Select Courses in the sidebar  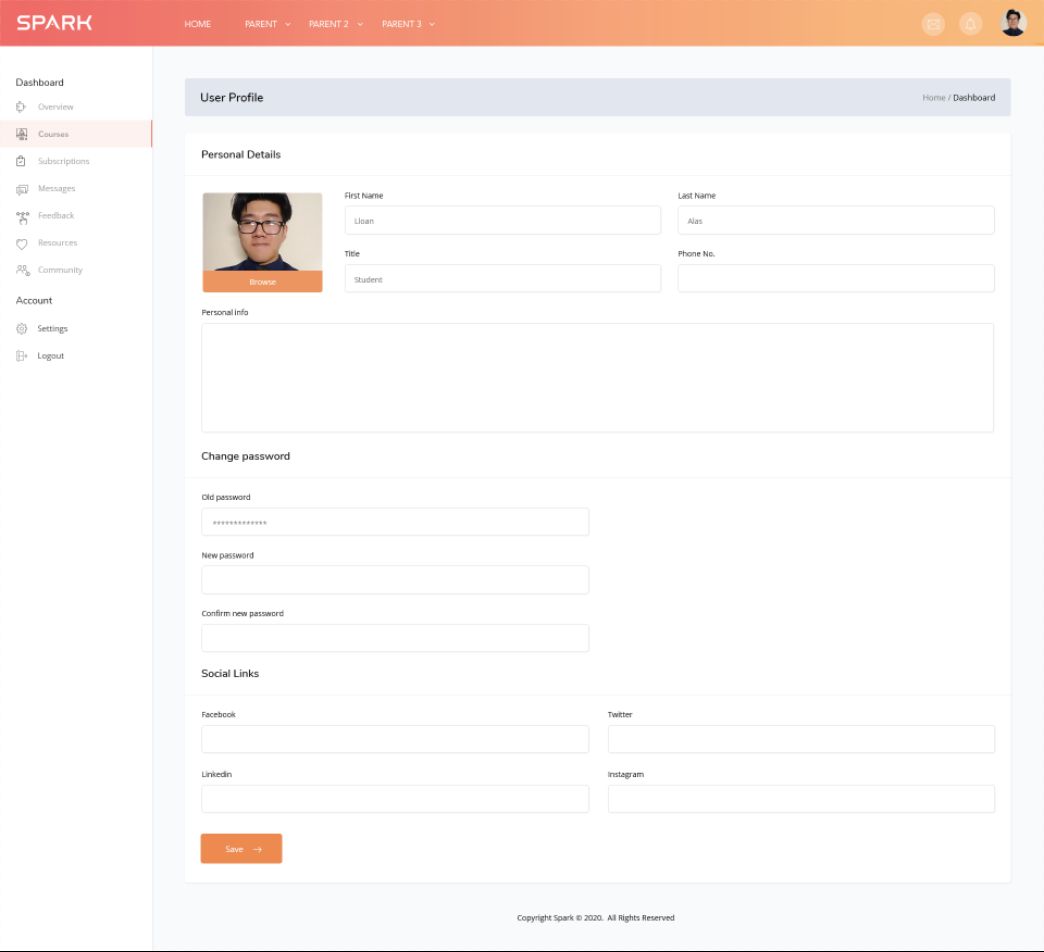click(53, 134)
